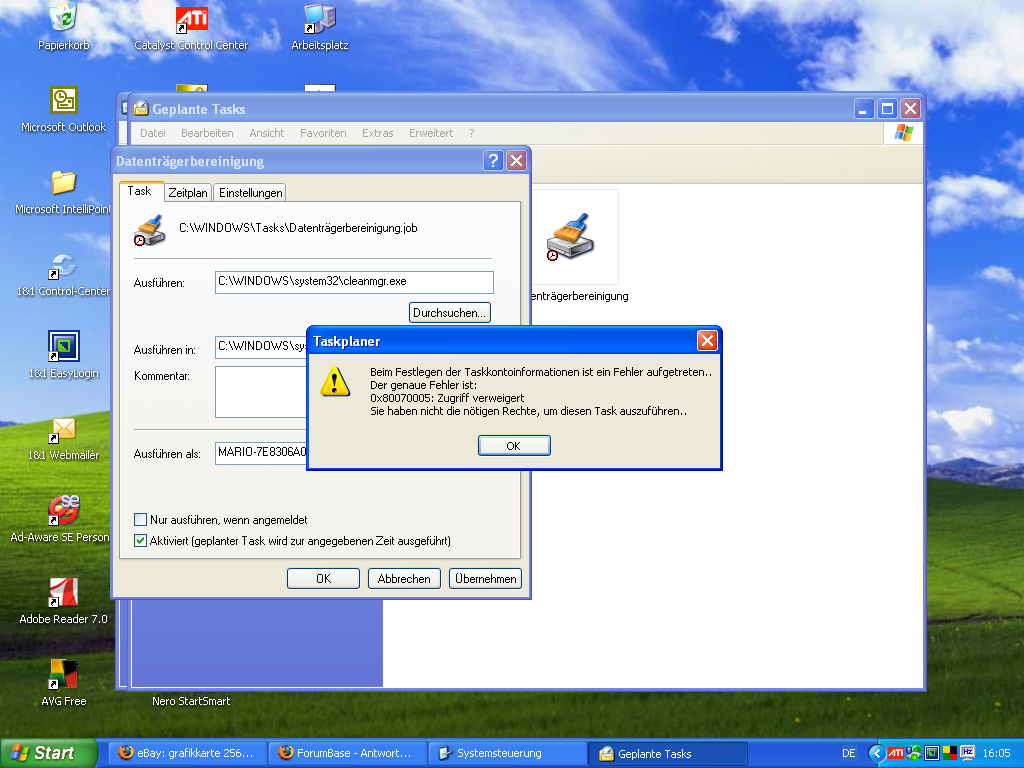Viewport: 1024px width, 768px height.
Task: Switch to the Task tab
Action: (x=139, y=191)
